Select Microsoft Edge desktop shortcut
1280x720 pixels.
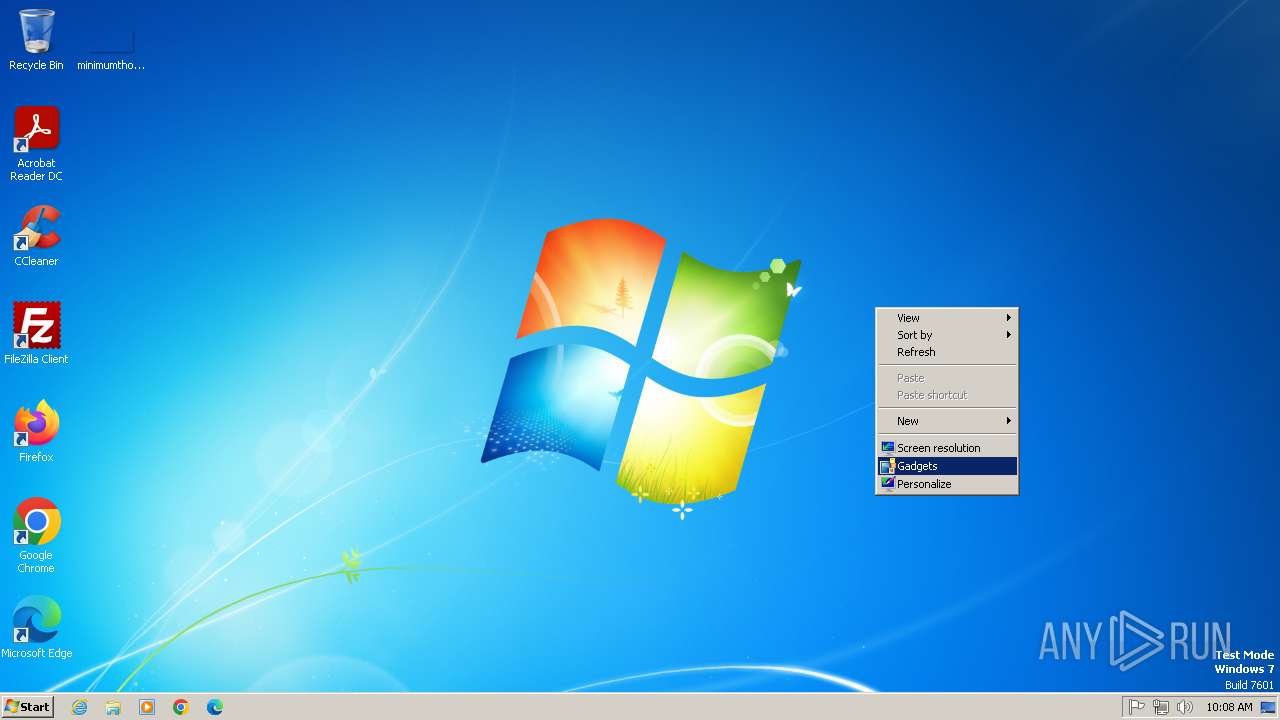pyautogui.click(x=36, y=628)
